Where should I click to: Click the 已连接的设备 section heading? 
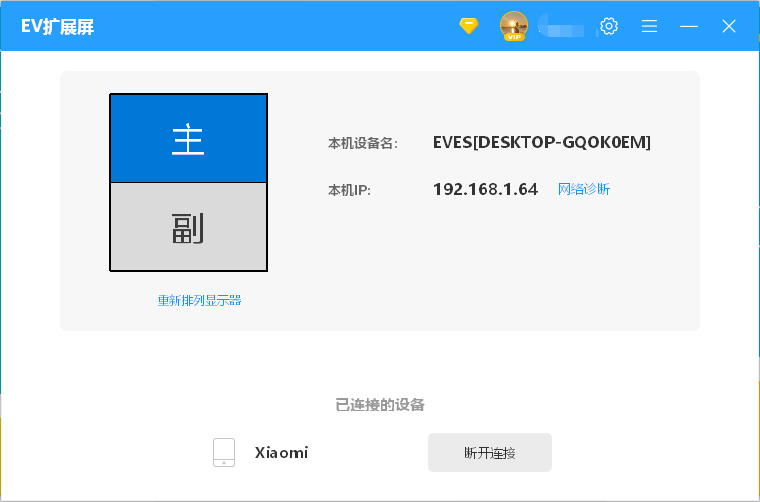(x=380, y=405)
